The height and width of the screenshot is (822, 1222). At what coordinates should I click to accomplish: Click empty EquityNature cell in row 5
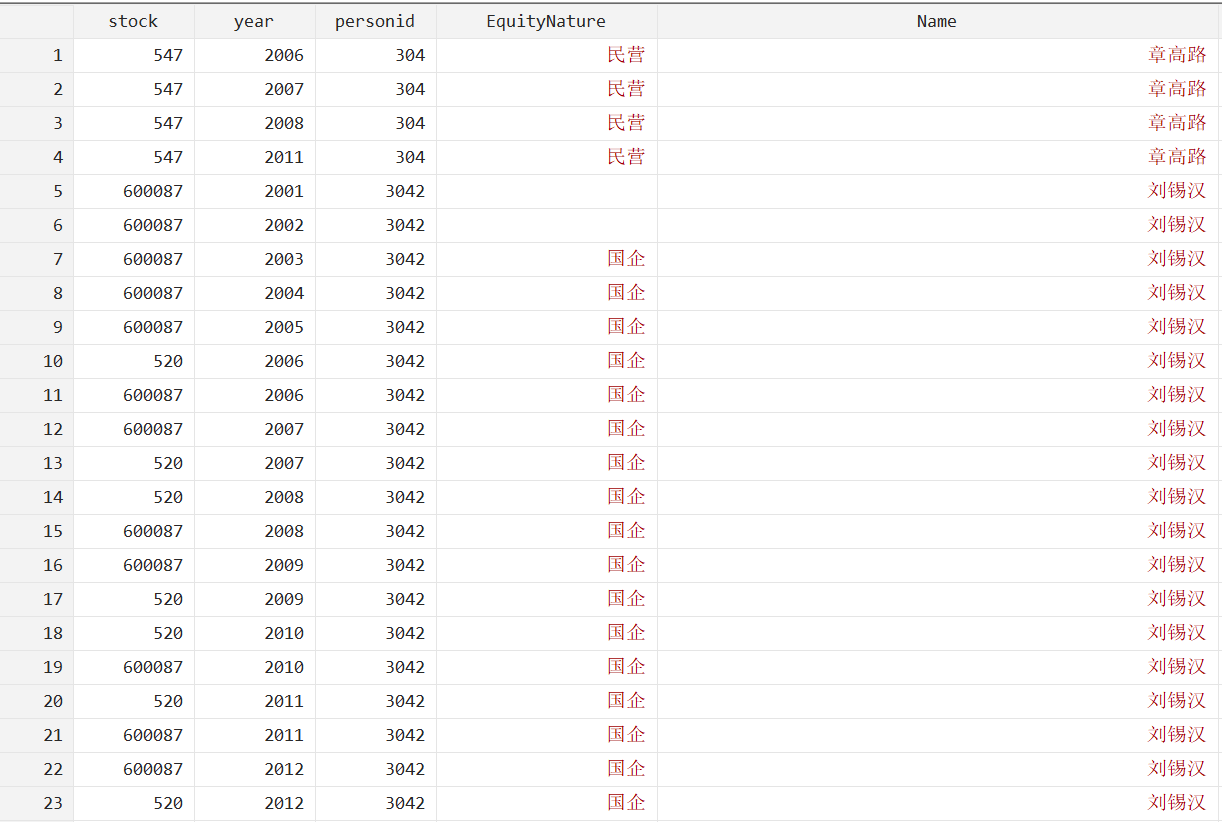[x=547, y=191]
